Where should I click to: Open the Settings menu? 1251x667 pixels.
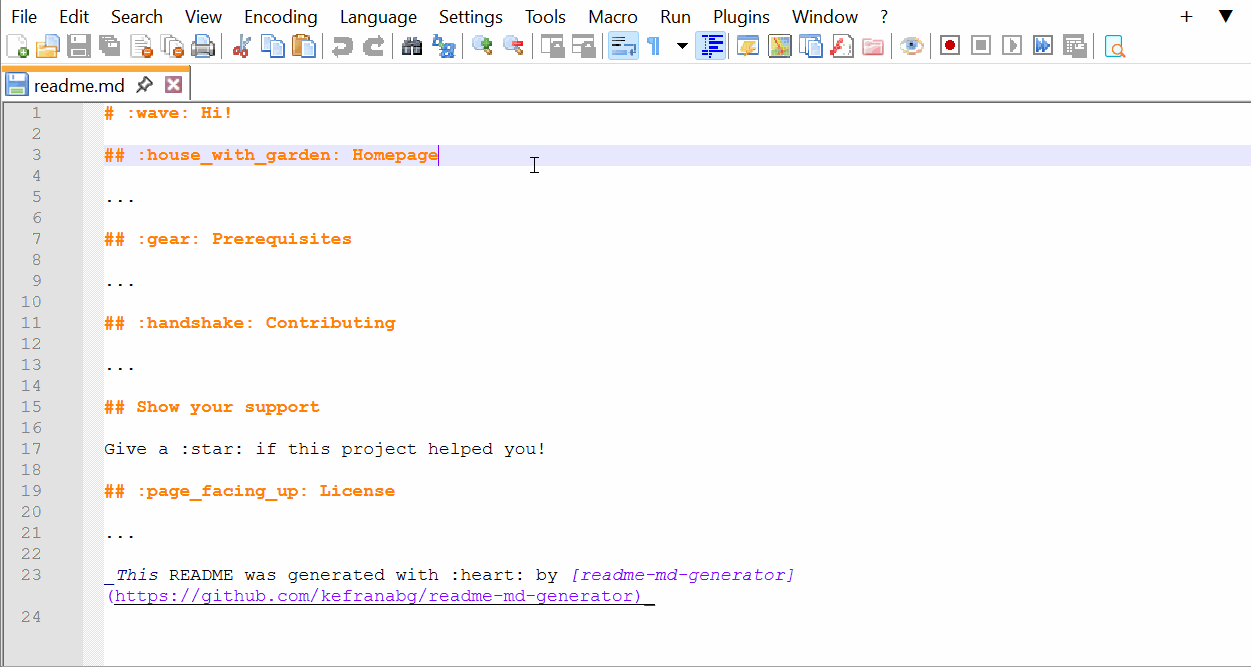pos(471,17)
